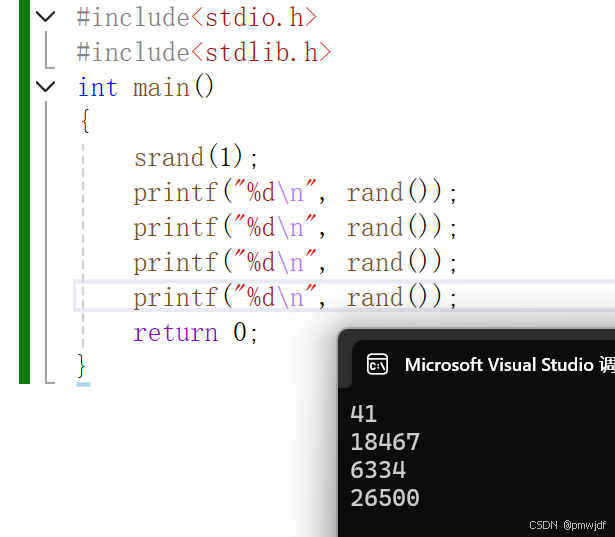Click output value 41 in console
The image size is (615, 537).
pyautogui.click(x=364, y=414)
